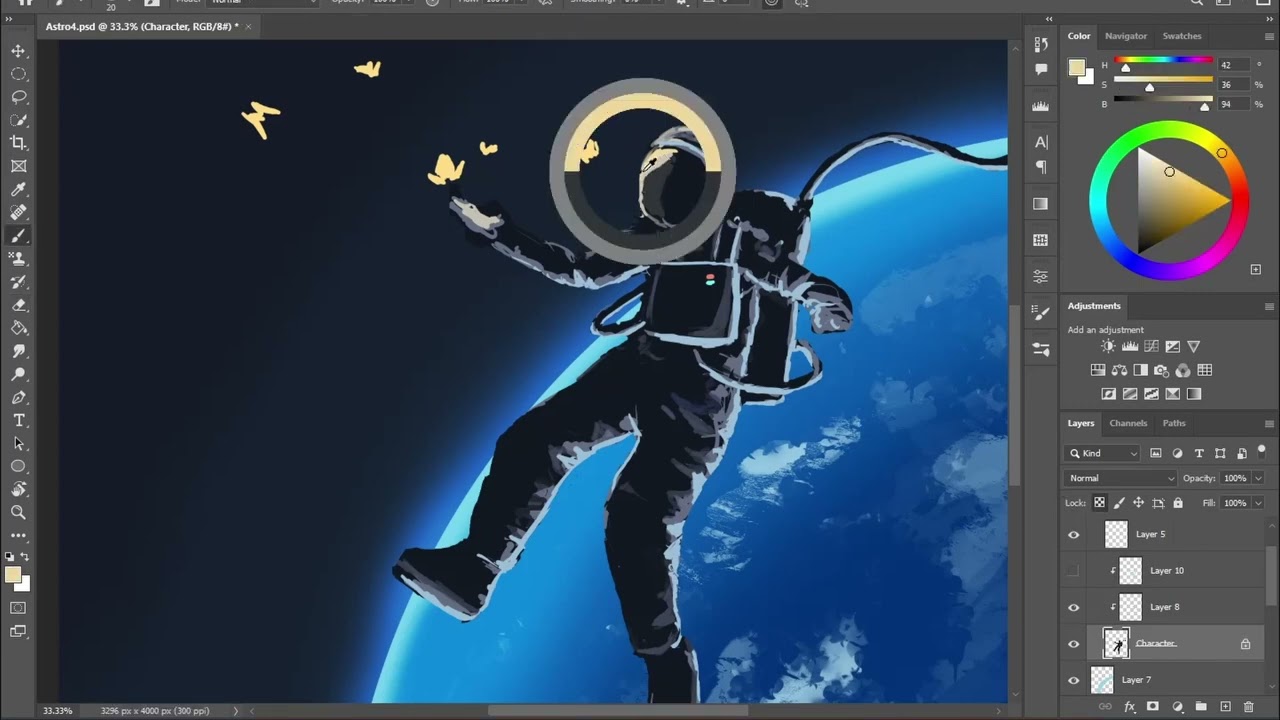Viewport: 1280px width, 720px height.
Task: Open layer styles fx menu
Action: tap(1129, 707)
